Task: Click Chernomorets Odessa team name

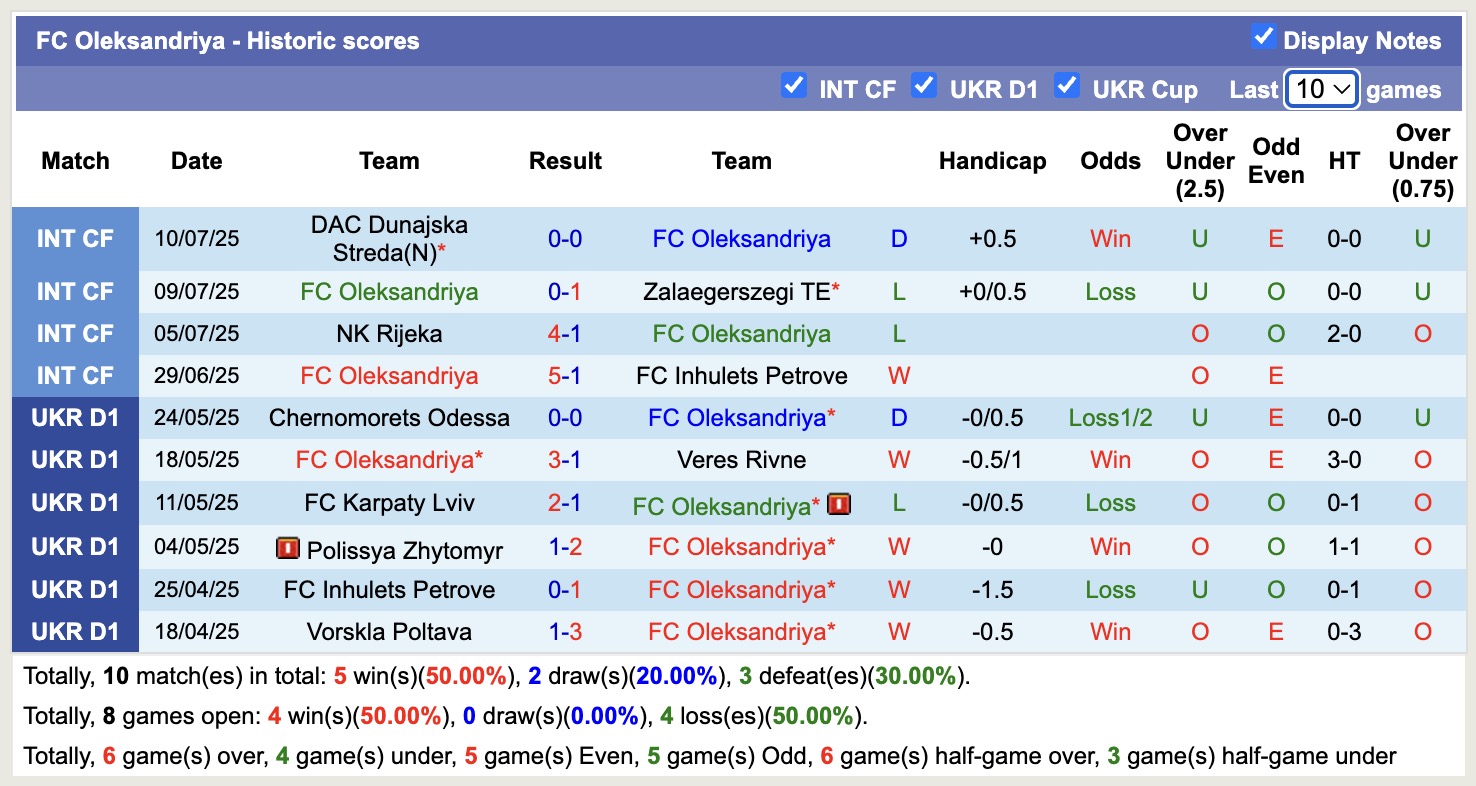Action: (x=389, y=417)
